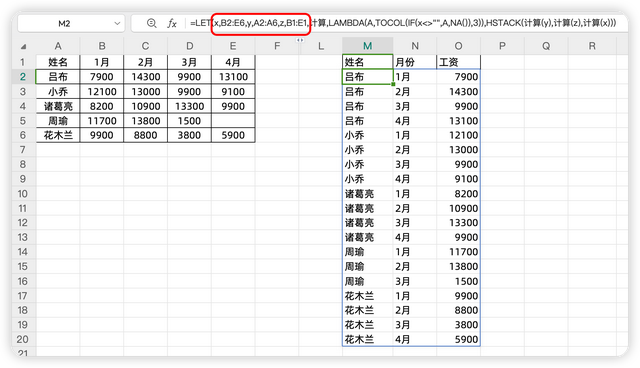Image resolution: width=640 pixels, height=368 pixels.
Task: Click the select-all corner triangle
Action: (x=23, y=46)
